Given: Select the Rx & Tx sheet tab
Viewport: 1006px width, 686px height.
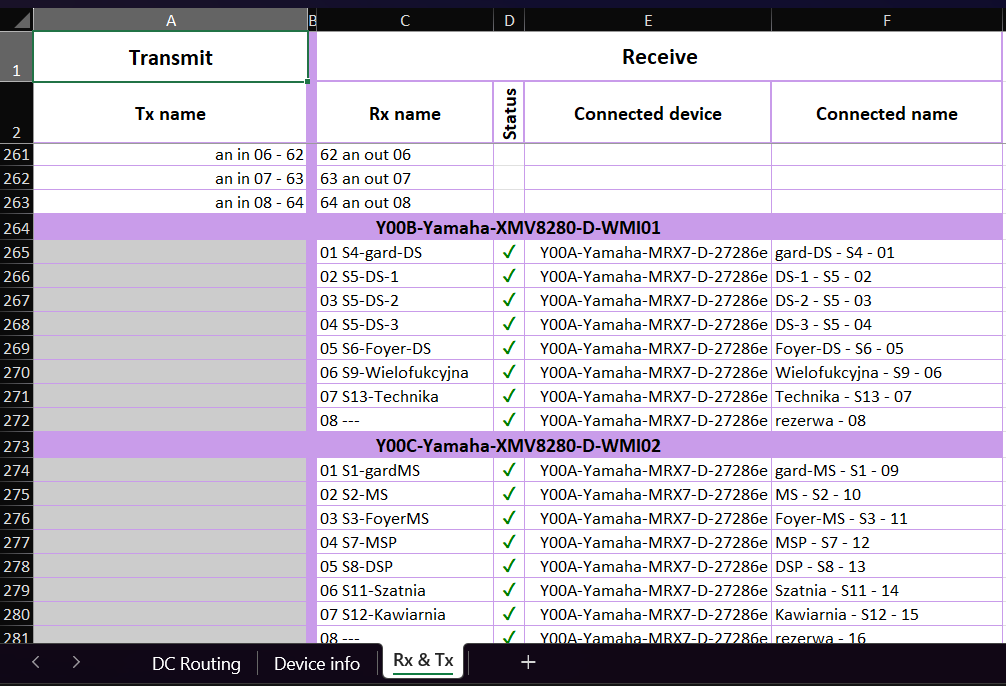Looking at the screenshot, I should coord(423,660).
